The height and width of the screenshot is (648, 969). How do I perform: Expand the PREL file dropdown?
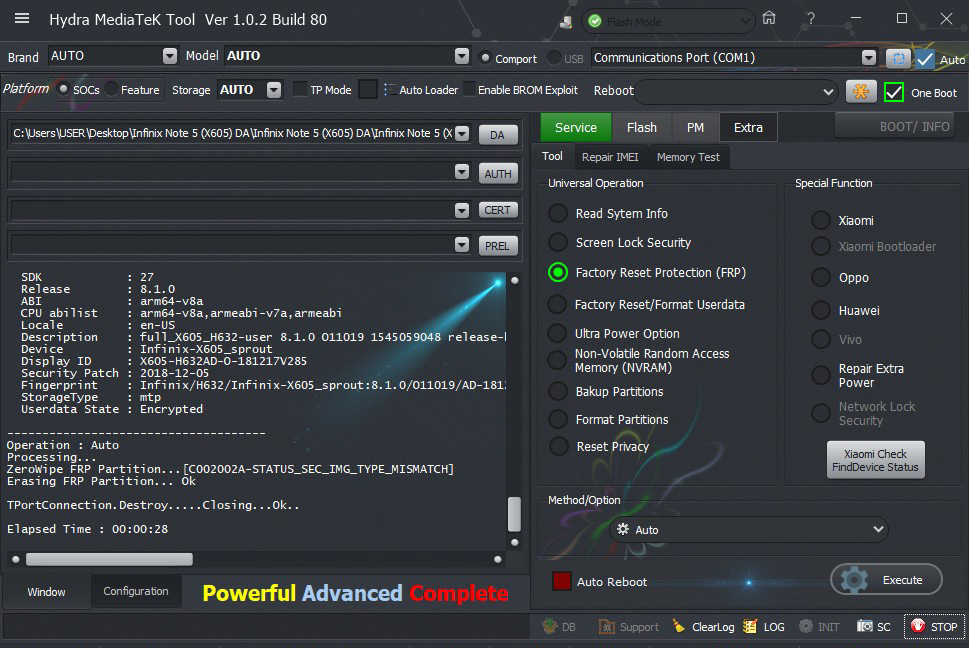(462, 245)
